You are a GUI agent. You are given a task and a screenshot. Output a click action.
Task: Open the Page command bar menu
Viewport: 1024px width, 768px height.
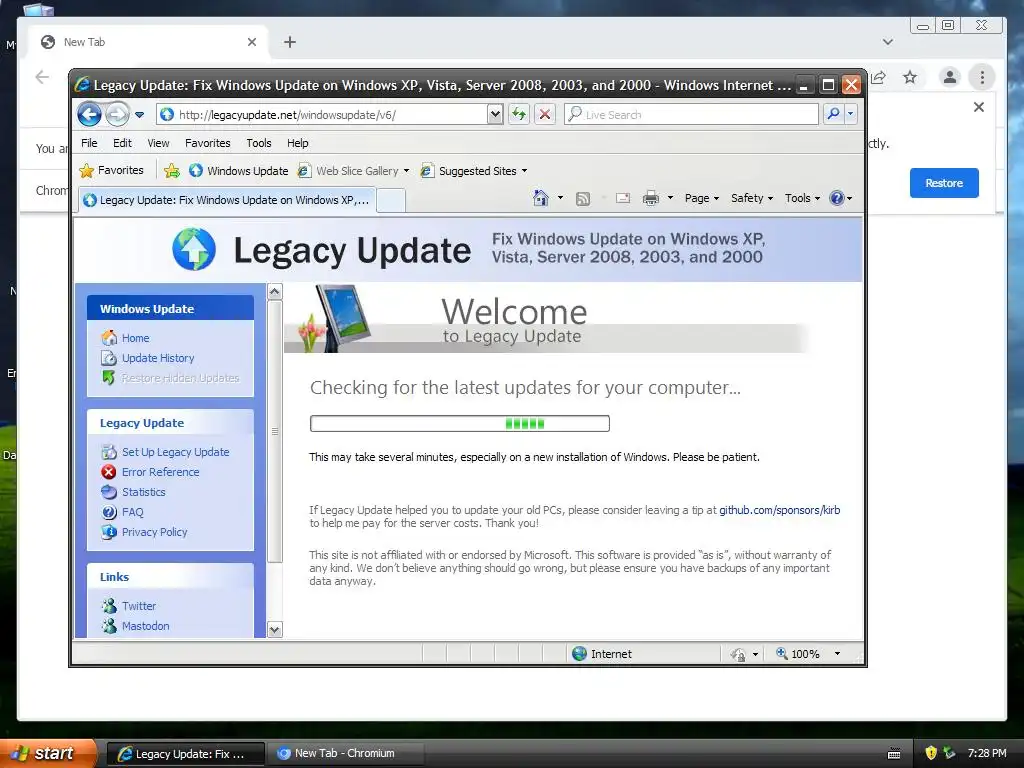coord(701,198)
